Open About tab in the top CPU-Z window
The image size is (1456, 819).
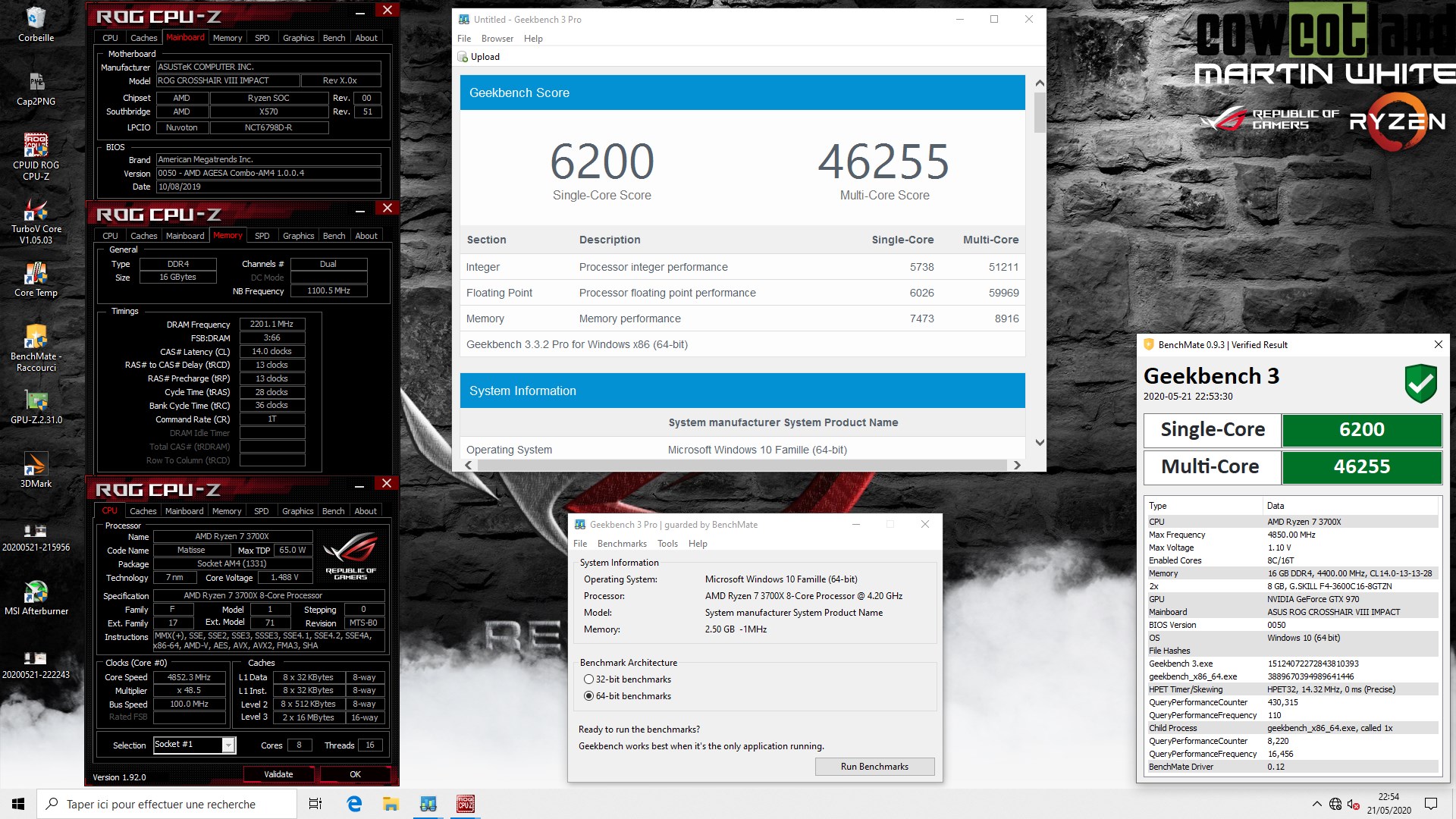point(366,38)
